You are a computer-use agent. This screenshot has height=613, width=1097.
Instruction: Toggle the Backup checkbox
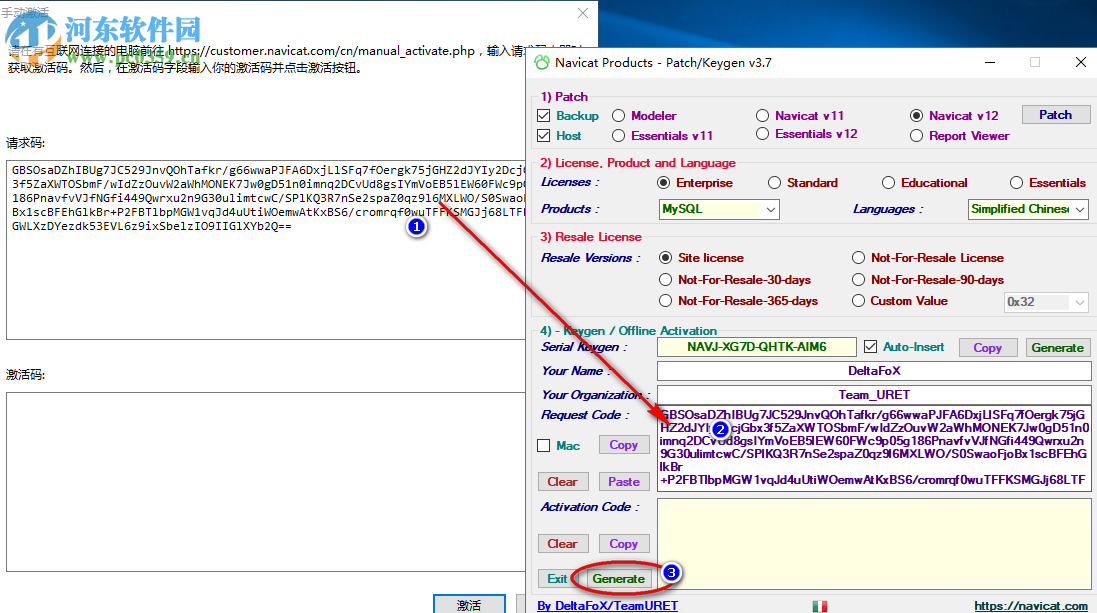(544, 115)
